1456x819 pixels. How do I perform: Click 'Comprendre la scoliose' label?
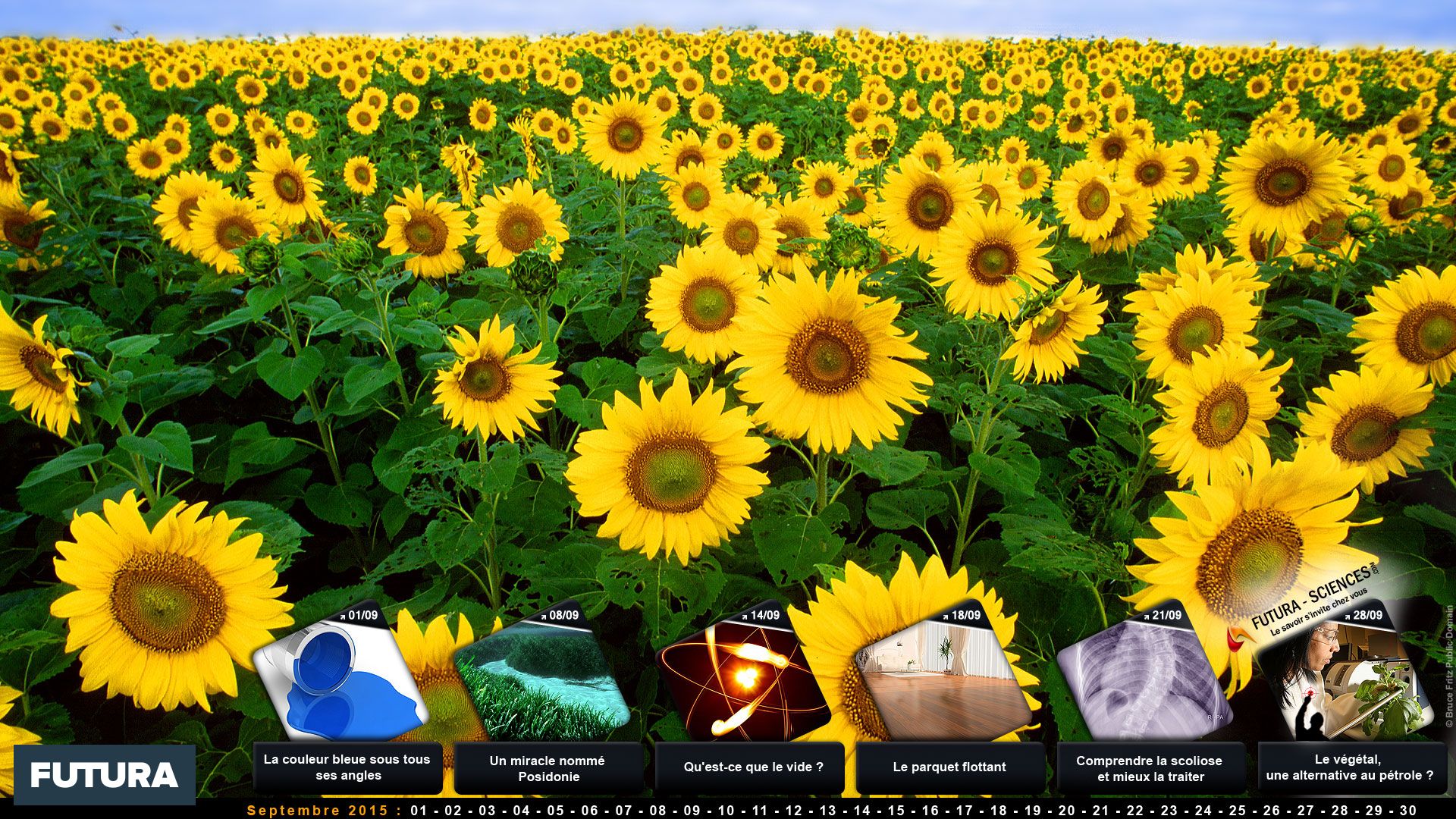[x=1149, y=768]
